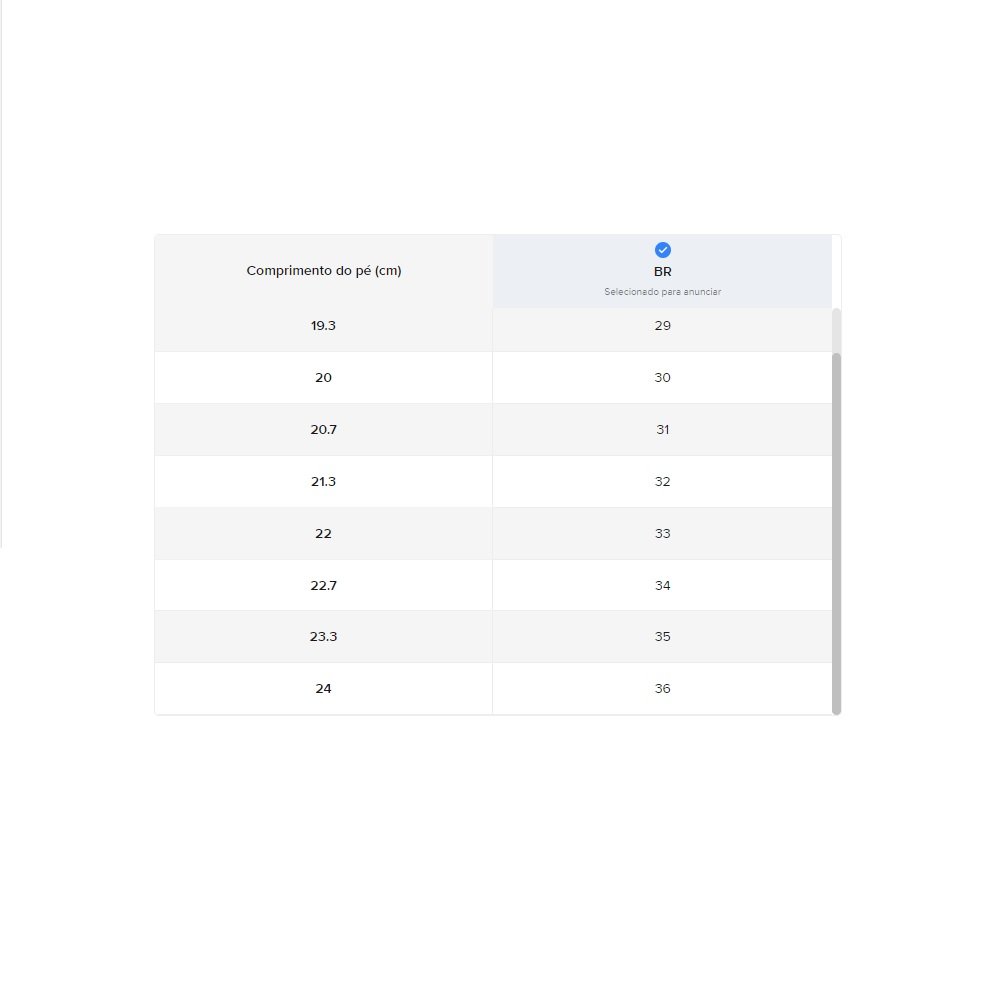Select BR size 29 cell
Screen dimensions: 1000x1000
662,326
